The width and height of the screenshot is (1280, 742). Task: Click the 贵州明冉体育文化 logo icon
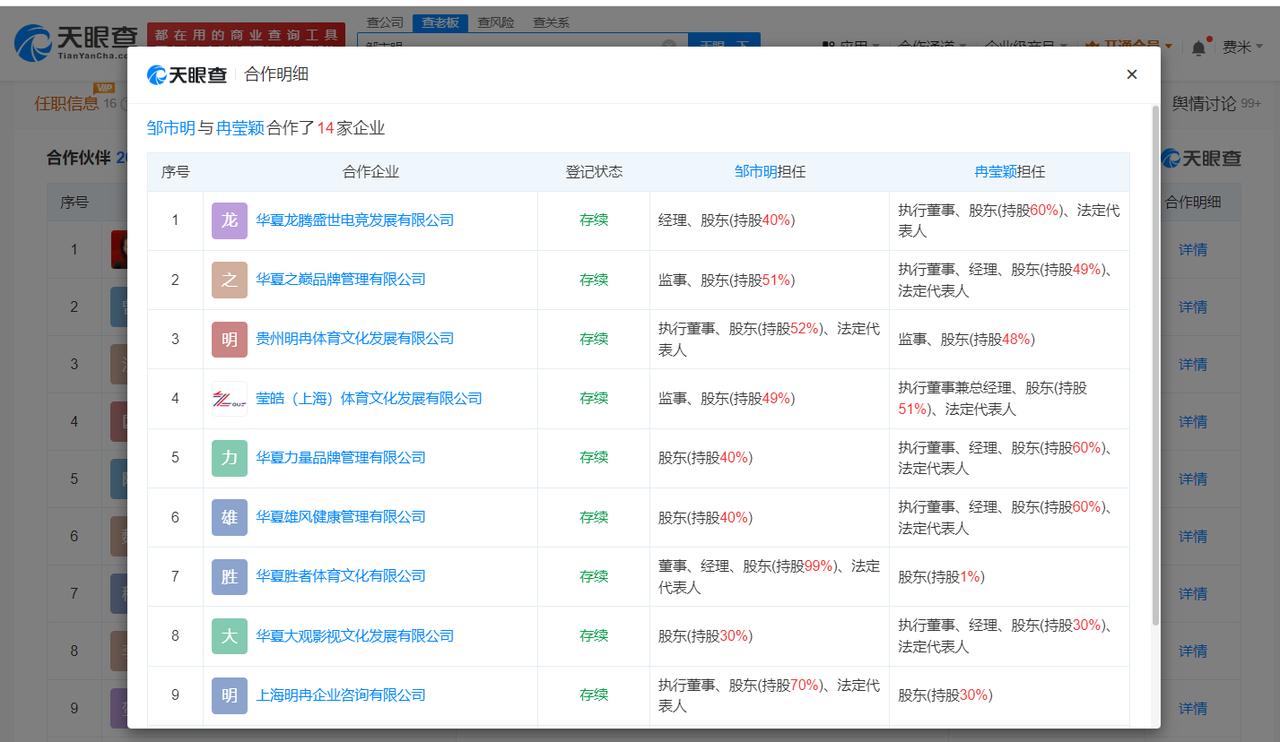(229, 339)
